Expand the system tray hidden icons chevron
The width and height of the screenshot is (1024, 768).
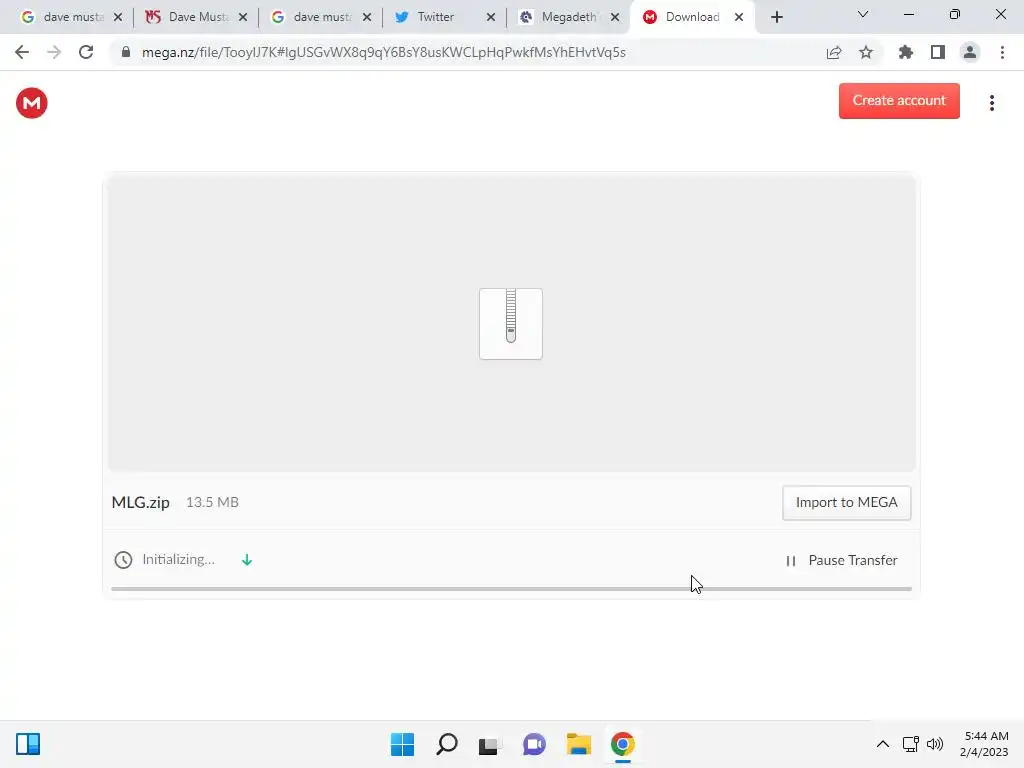pyautogui.click(x=882, y=744)
